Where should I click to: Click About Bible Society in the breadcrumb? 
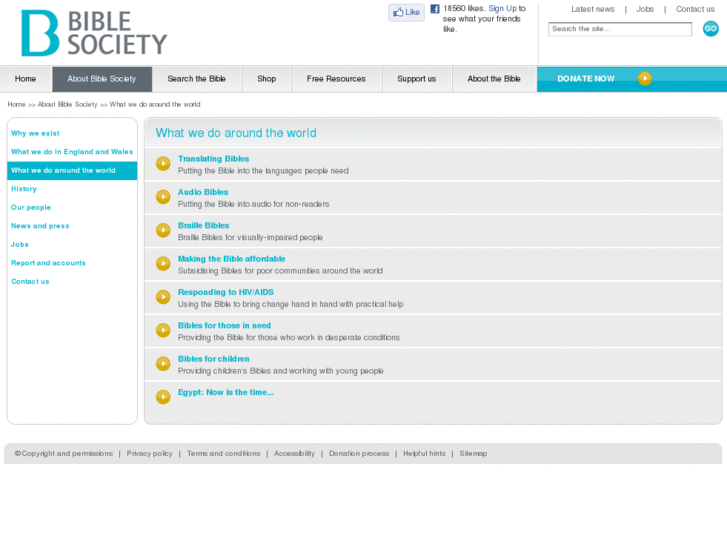(x=67, y=104)
